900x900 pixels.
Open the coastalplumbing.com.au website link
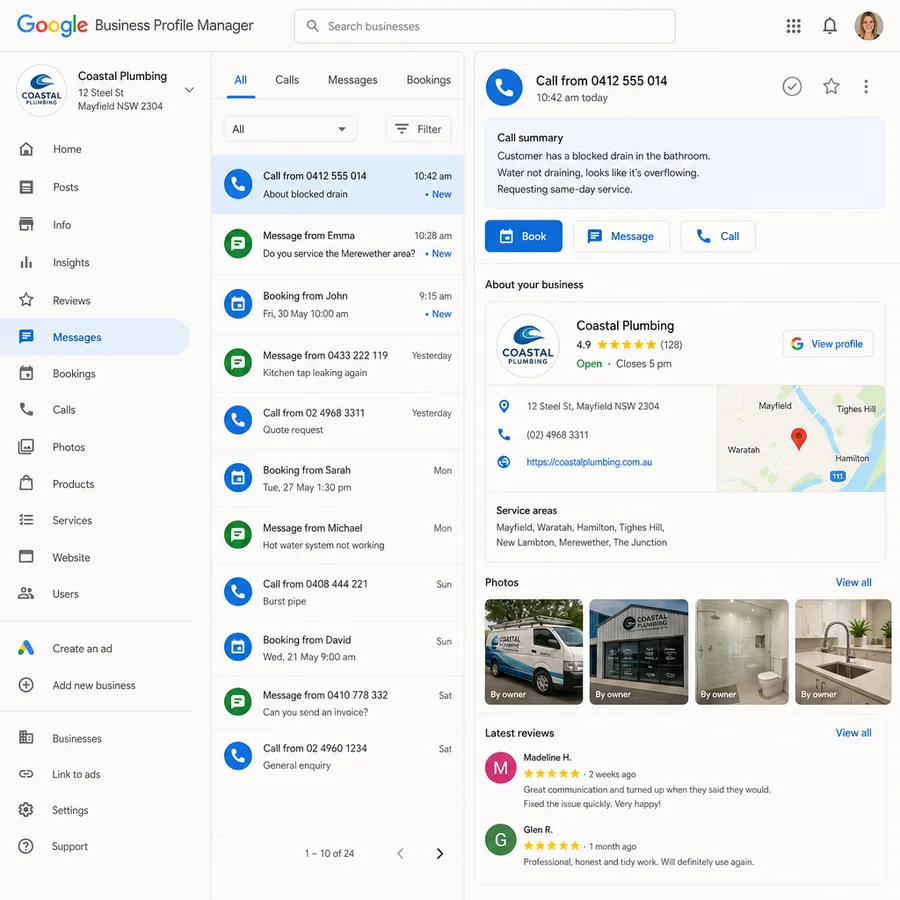pyautogui.click(x=589, y=462)
